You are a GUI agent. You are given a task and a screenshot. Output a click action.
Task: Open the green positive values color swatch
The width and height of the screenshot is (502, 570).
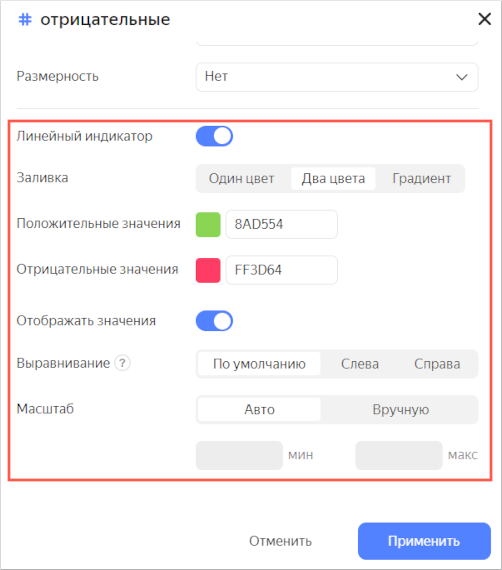pos(208,225)
